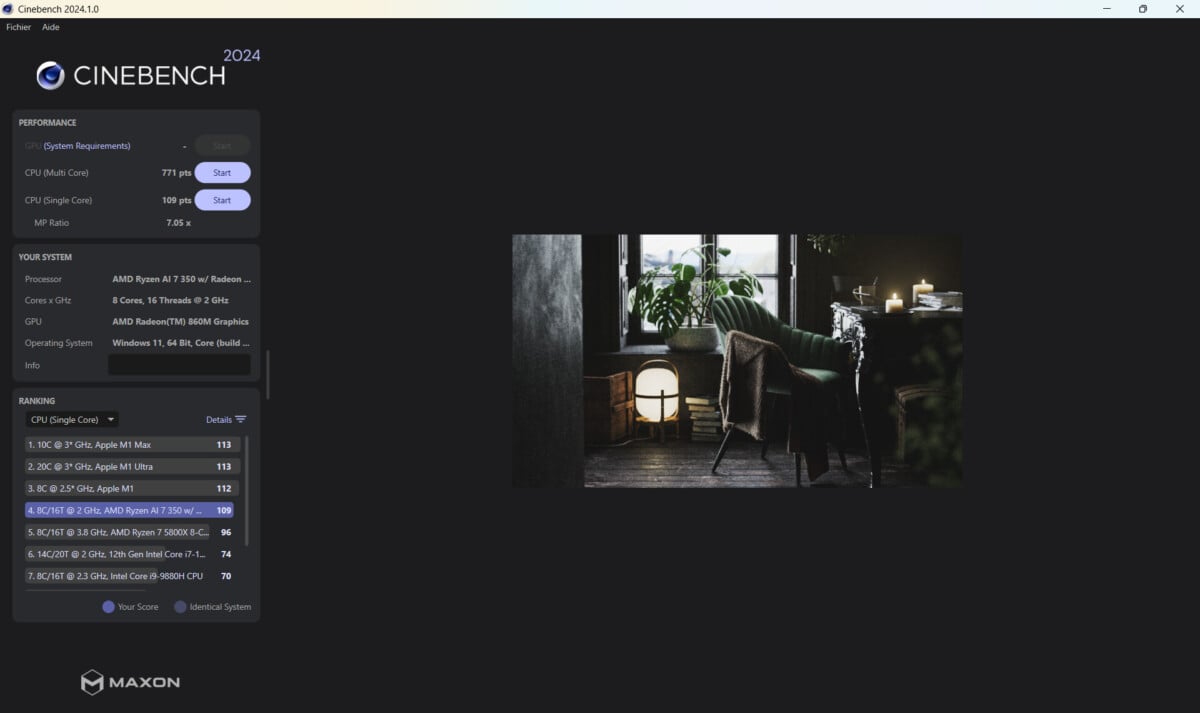Viewport: 1200px width, 713px height.
Task: Open the GPU System Requirements link
Action: point(86,146)
